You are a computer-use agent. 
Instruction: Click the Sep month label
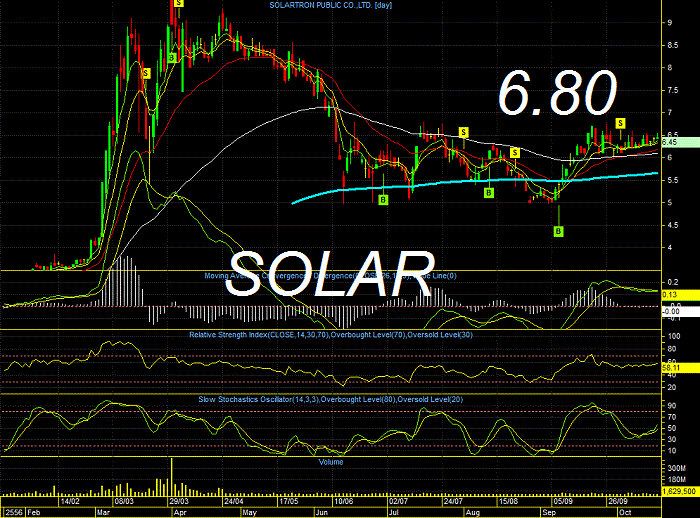549,513
